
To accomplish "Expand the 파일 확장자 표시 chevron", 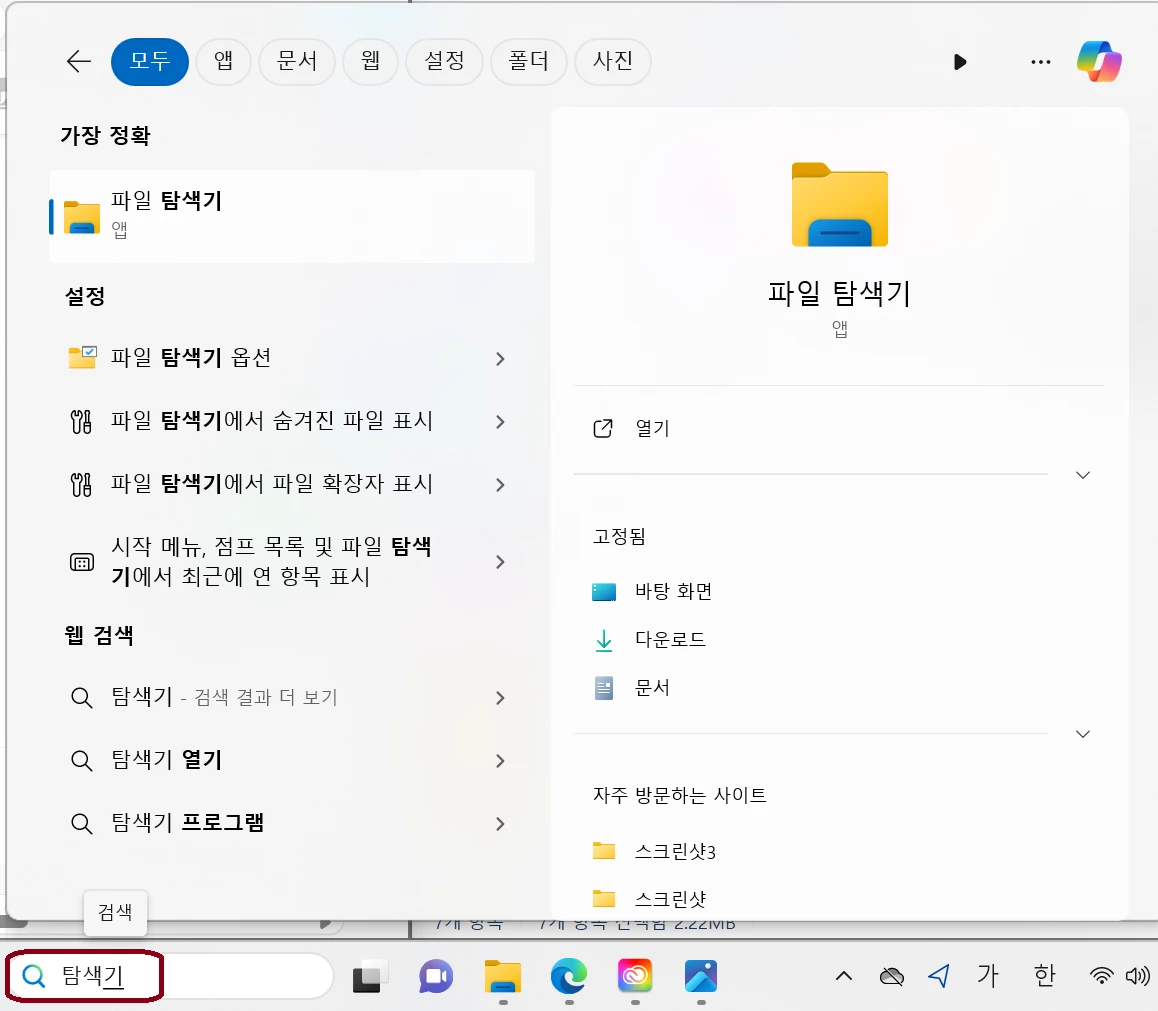I will (x=500, y=485).
